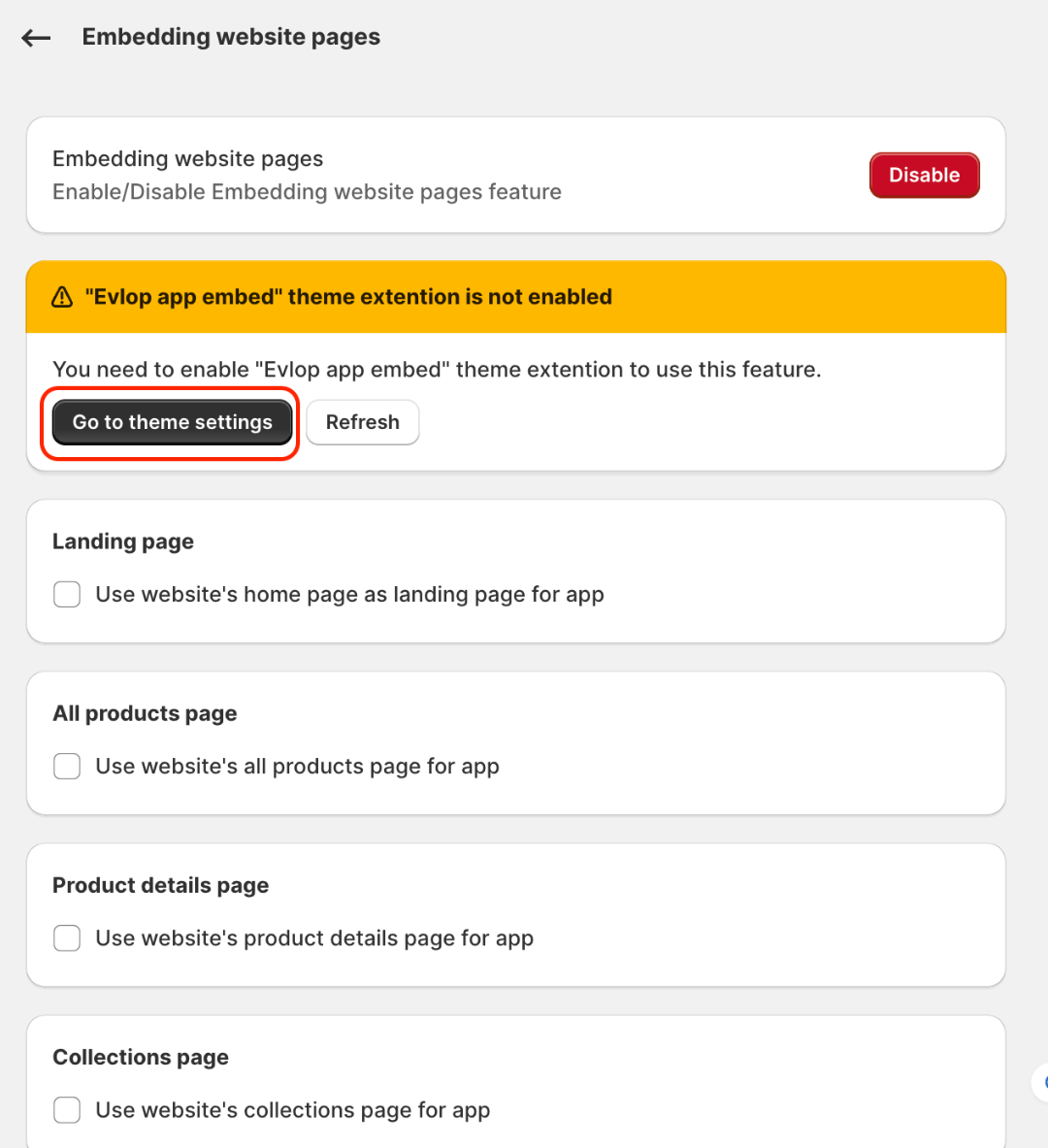The height and width of the screenshot is (1148, 1048).
Task: Click the "Collections page" section heading
Action: point(141,1057)
